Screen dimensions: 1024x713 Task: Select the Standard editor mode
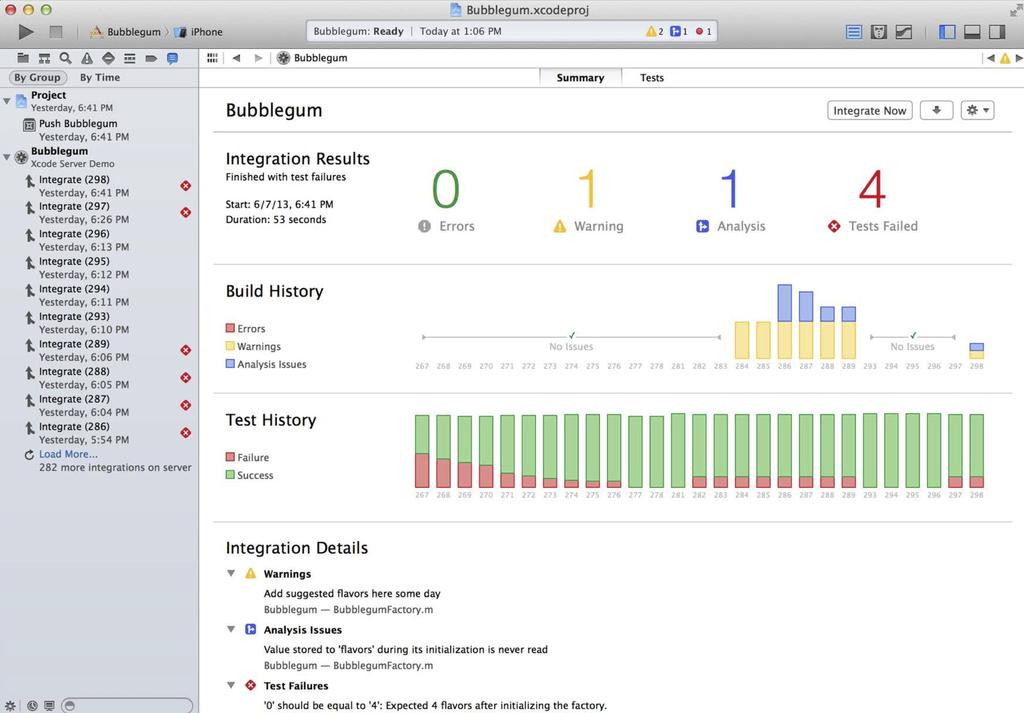point(854,31)
